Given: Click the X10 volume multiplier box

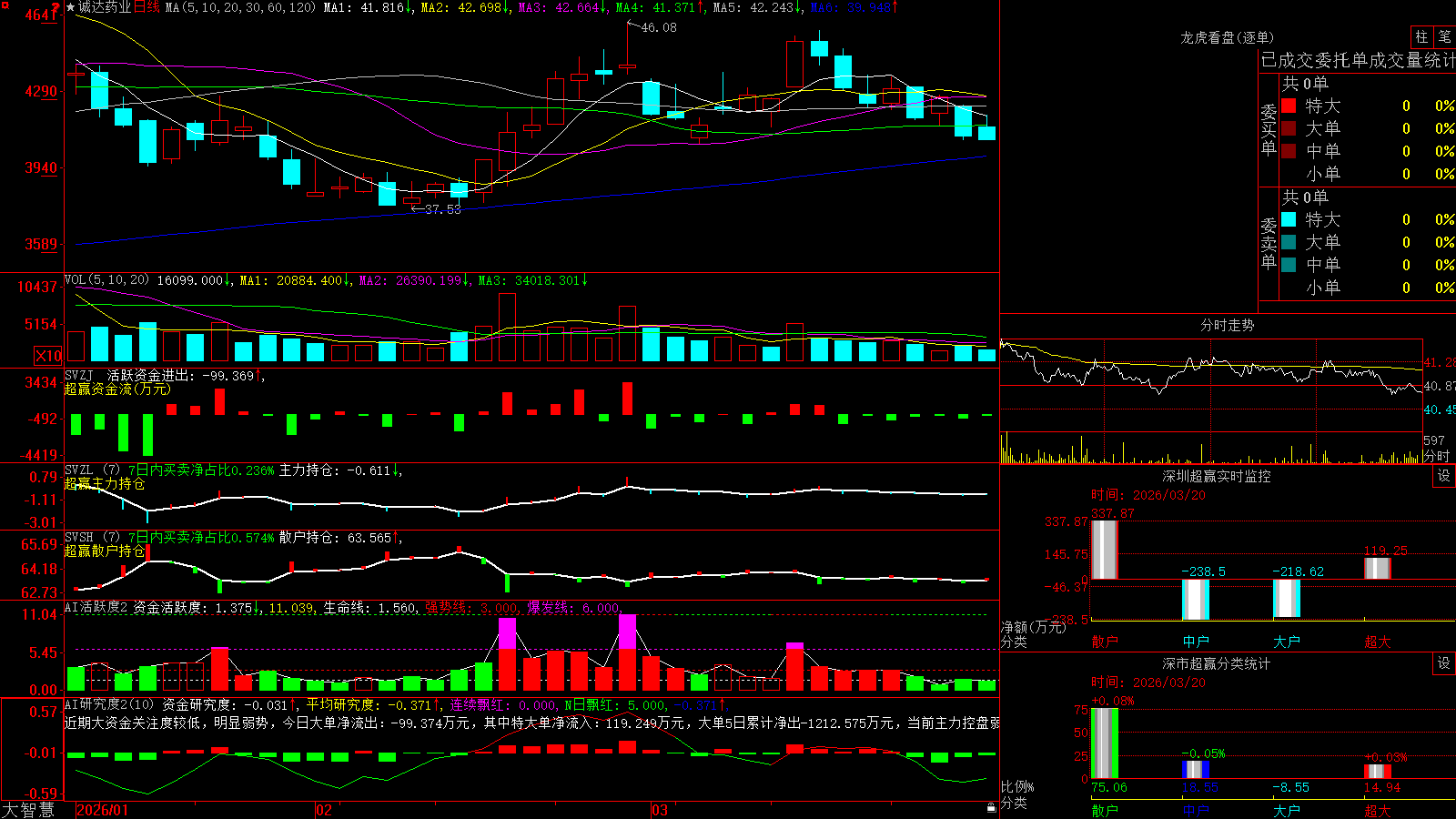Looking at the screenshot, I should coord(48,356).
